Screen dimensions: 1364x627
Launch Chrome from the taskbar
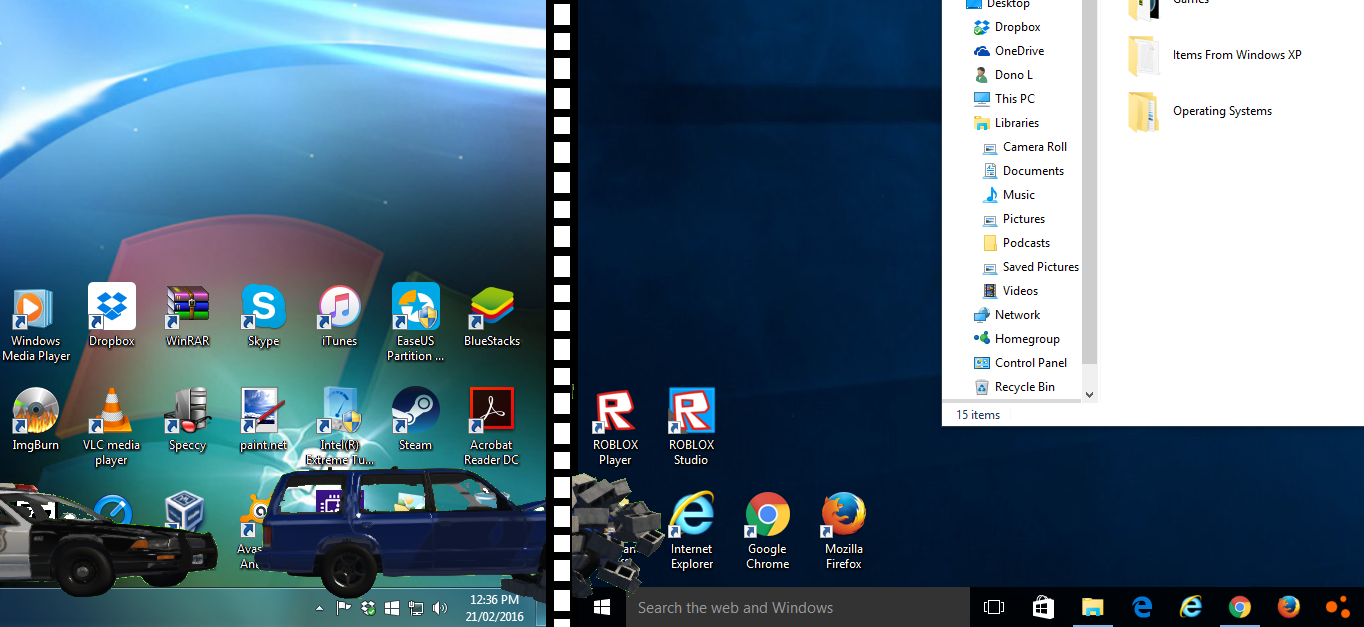1239,607
